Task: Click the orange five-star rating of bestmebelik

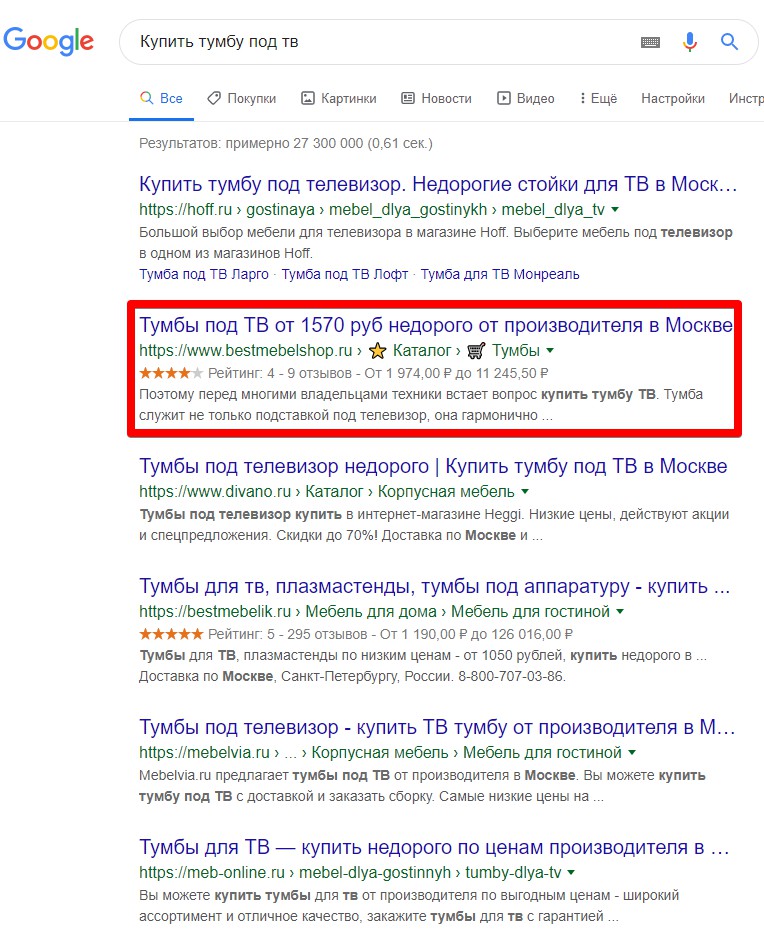Action: [171, 633]
